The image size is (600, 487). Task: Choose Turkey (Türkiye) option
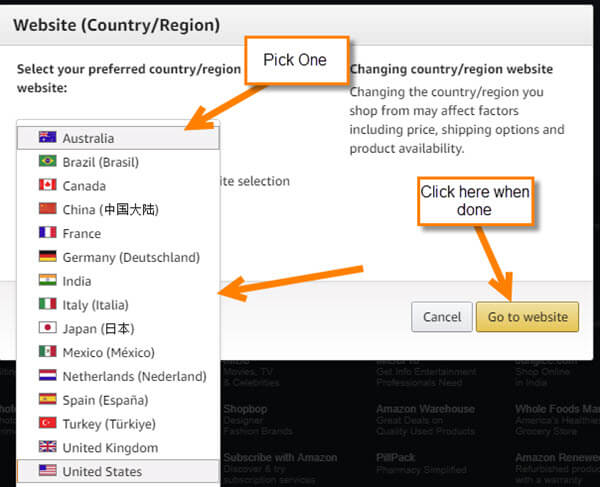point(118,423)
